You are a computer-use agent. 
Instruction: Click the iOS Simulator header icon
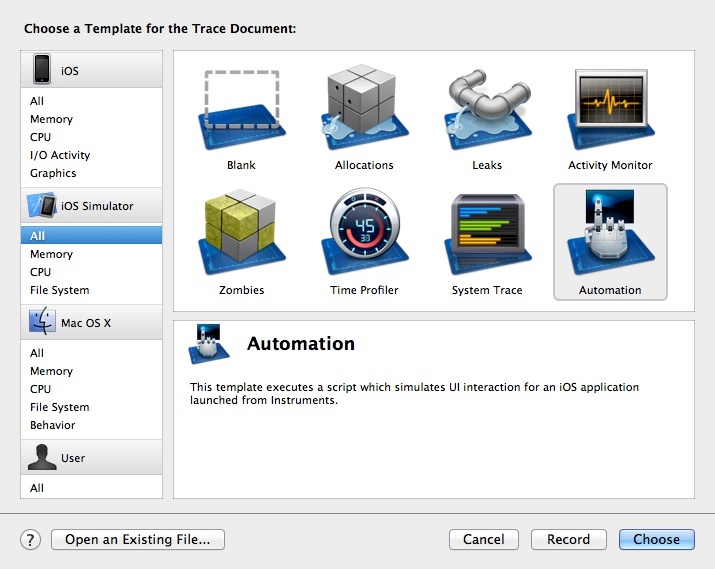click(41, 205)
